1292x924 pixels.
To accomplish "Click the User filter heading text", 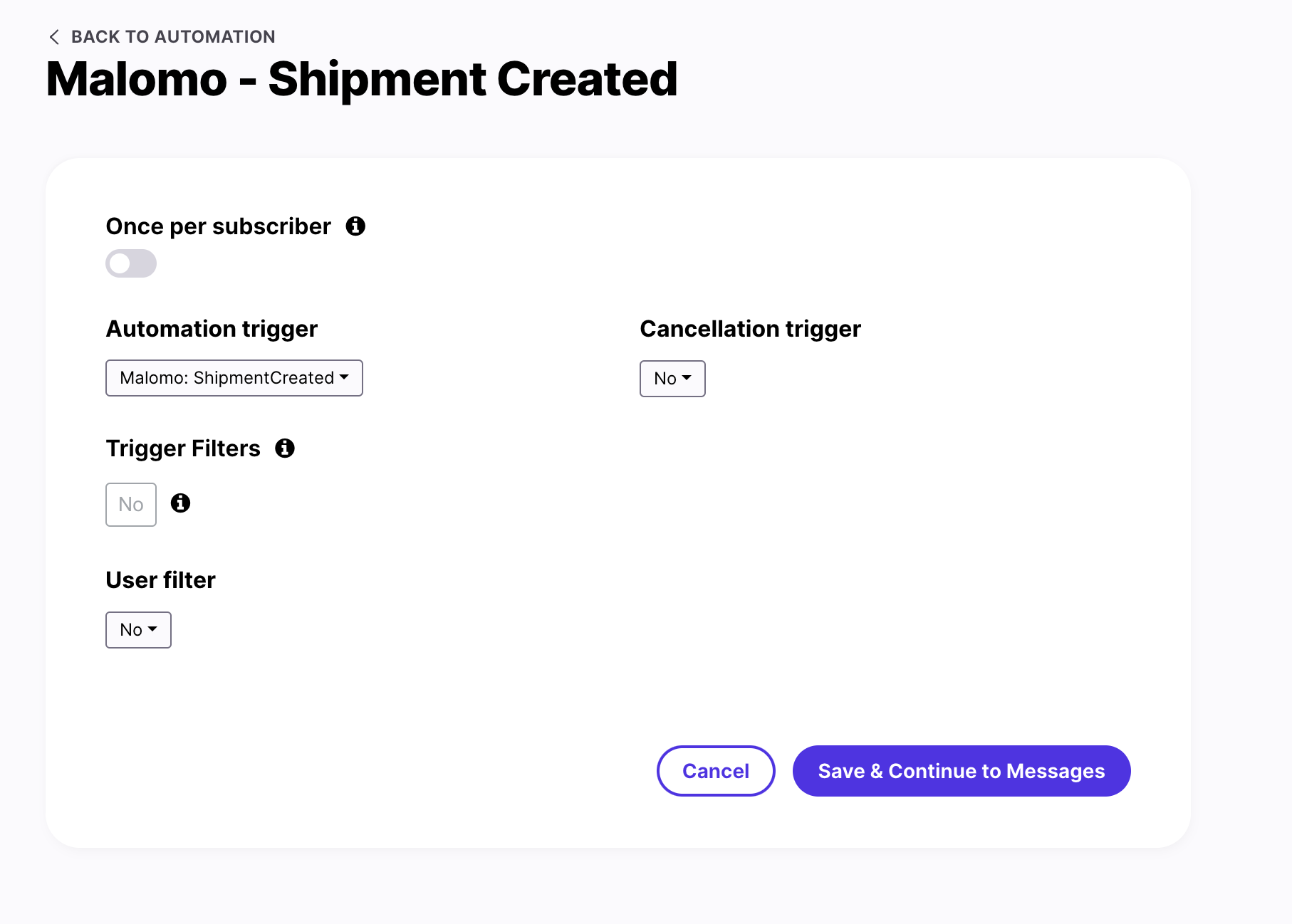I will pyautogui.click(x=160, y=580).
